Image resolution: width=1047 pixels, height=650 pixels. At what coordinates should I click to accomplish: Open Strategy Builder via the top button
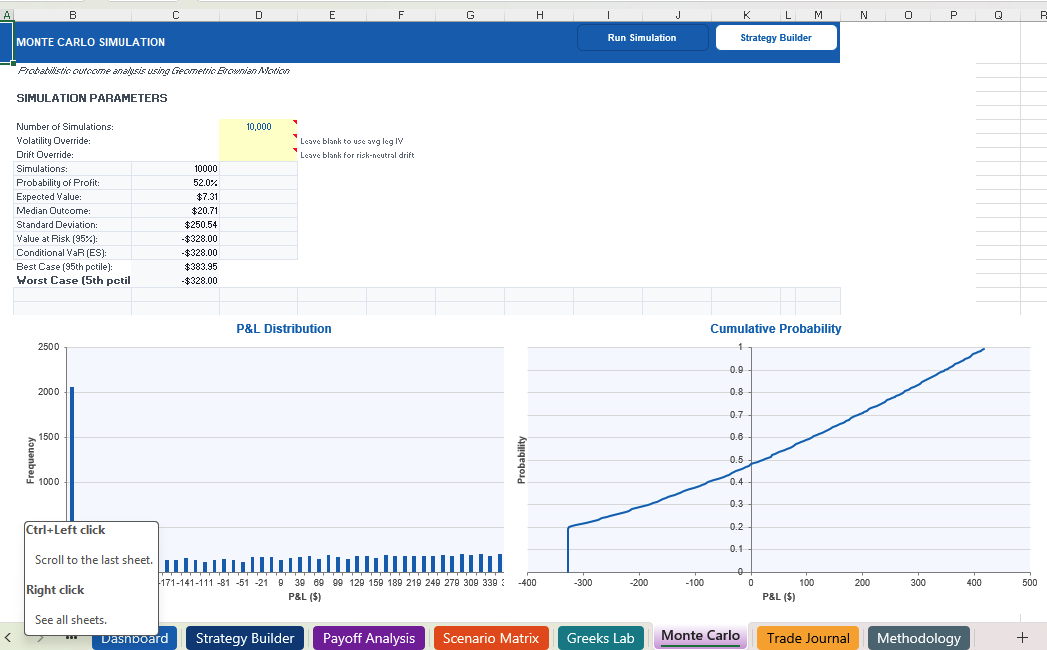[776, 37]
